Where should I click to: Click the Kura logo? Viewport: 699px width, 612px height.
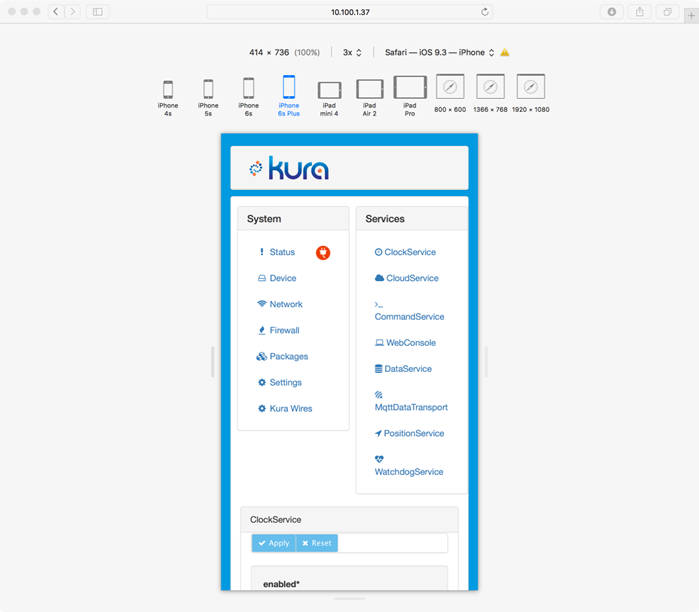point(289,168)
